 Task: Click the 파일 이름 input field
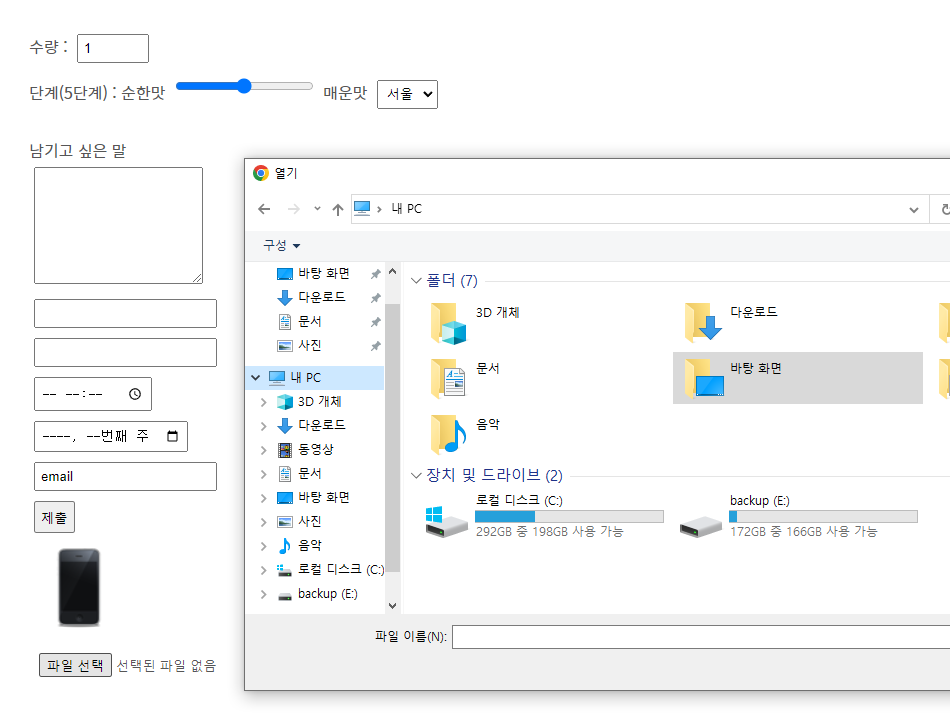point(700,637)
